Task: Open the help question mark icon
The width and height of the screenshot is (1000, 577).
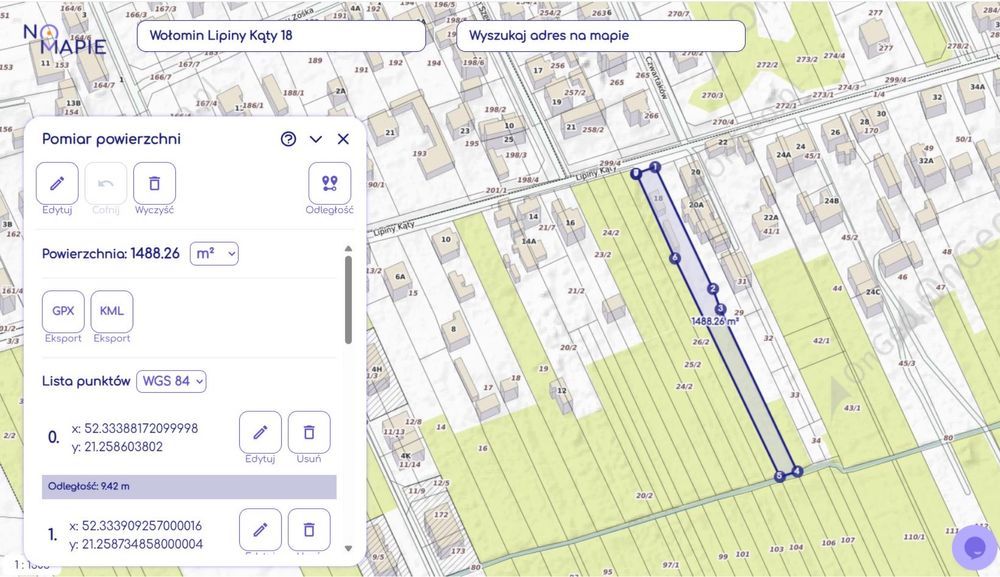Action: (288, 139)
